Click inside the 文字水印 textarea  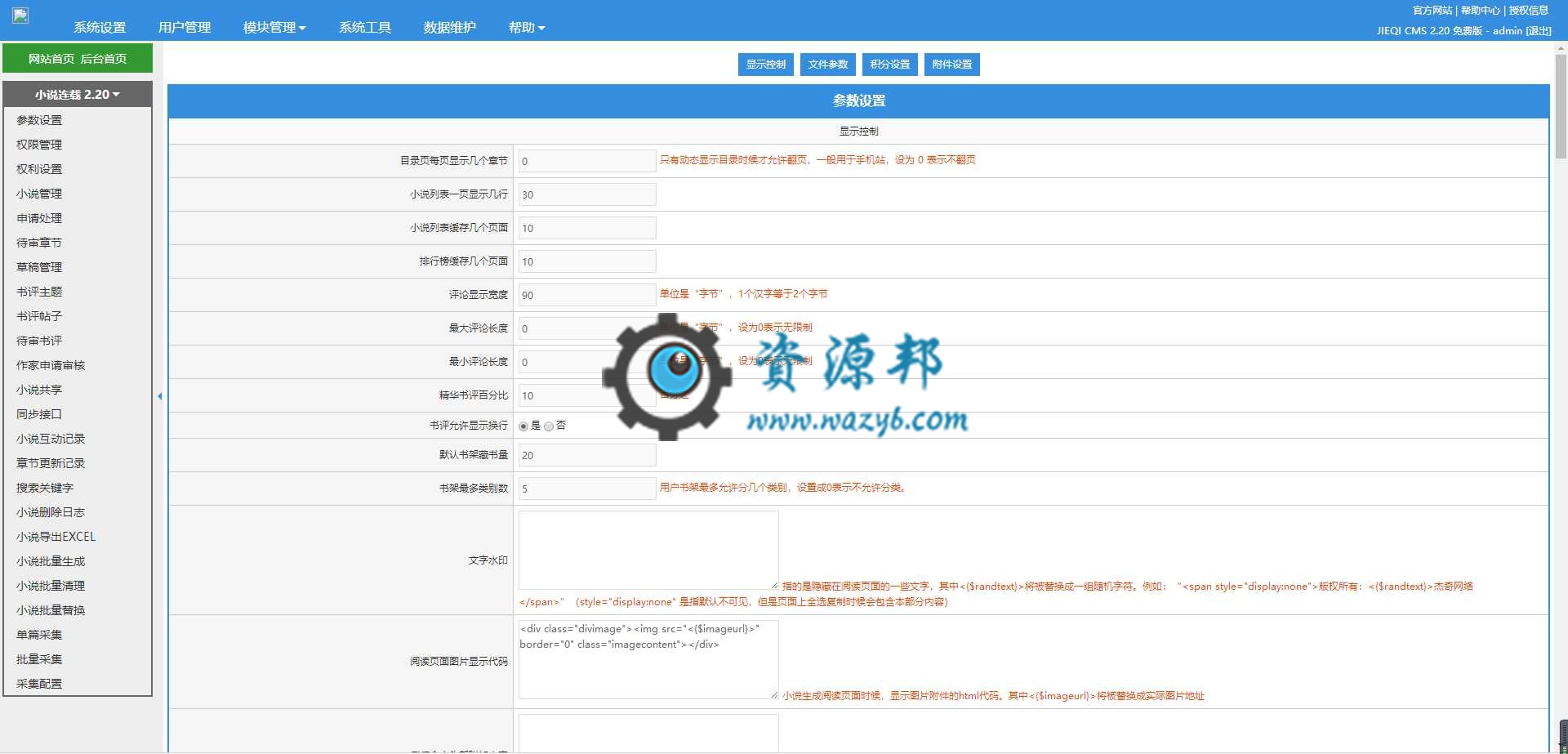click(x=648, y=551)
